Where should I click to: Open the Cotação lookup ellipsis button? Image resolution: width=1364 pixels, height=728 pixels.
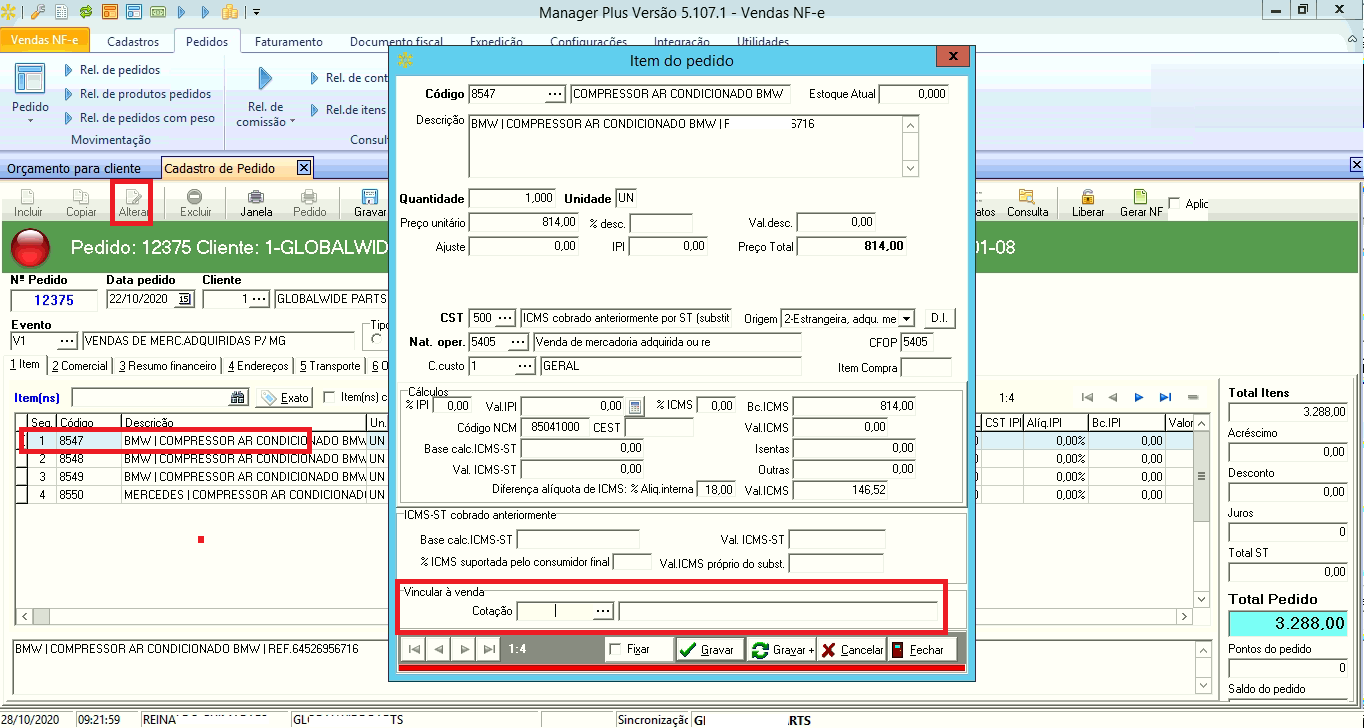click(602, 611)
